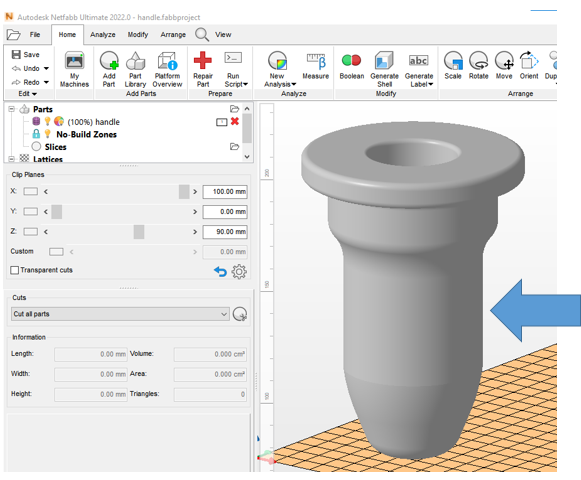Toggle the Z clip plane

coord(31,231)
